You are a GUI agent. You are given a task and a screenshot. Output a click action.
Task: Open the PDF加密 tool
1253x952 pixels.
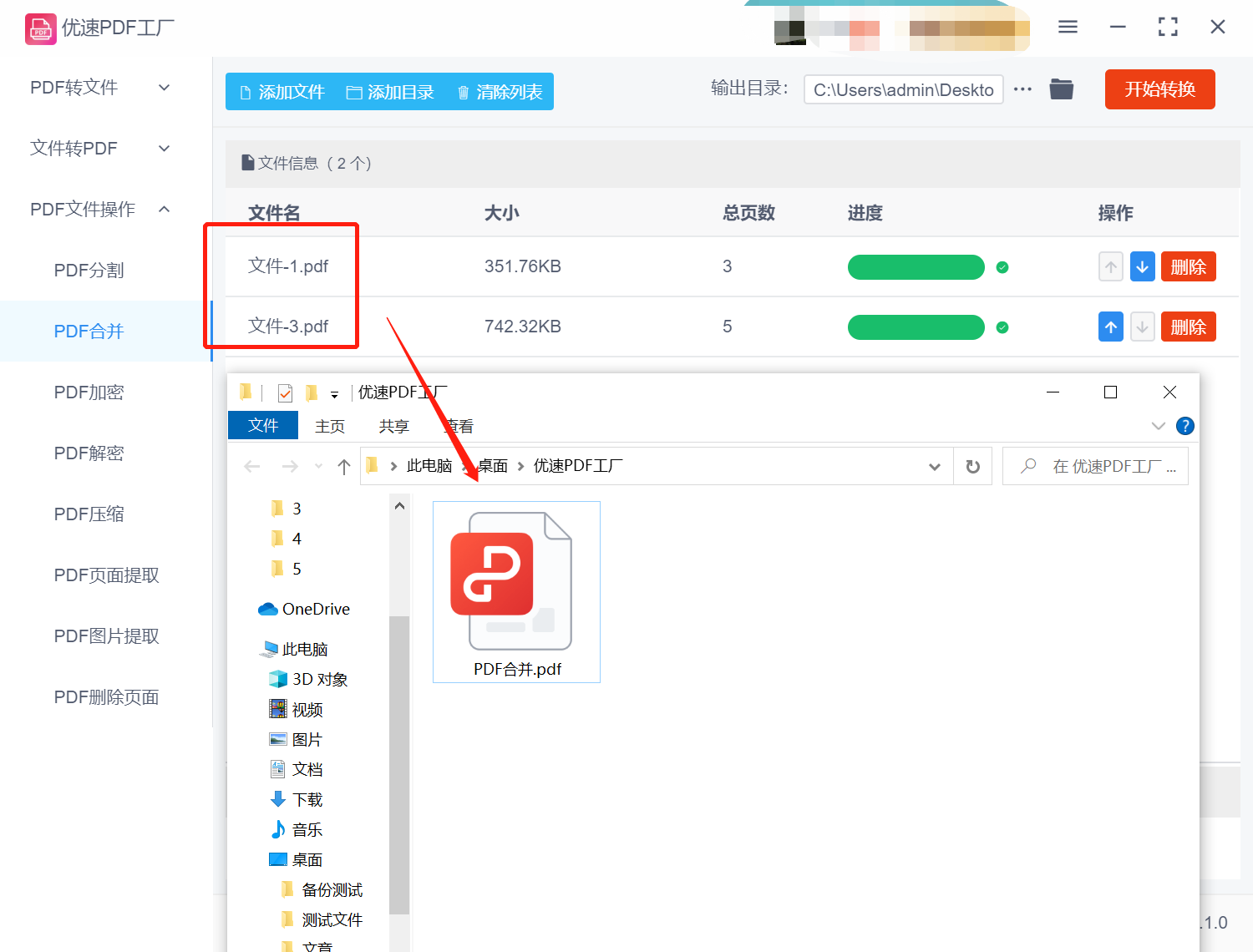click(89, 392)
